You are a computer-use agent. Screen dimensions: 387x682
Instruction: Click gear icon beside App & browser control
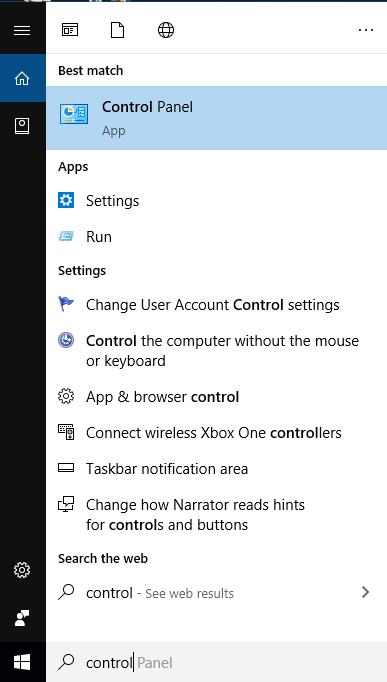[66, 397]
